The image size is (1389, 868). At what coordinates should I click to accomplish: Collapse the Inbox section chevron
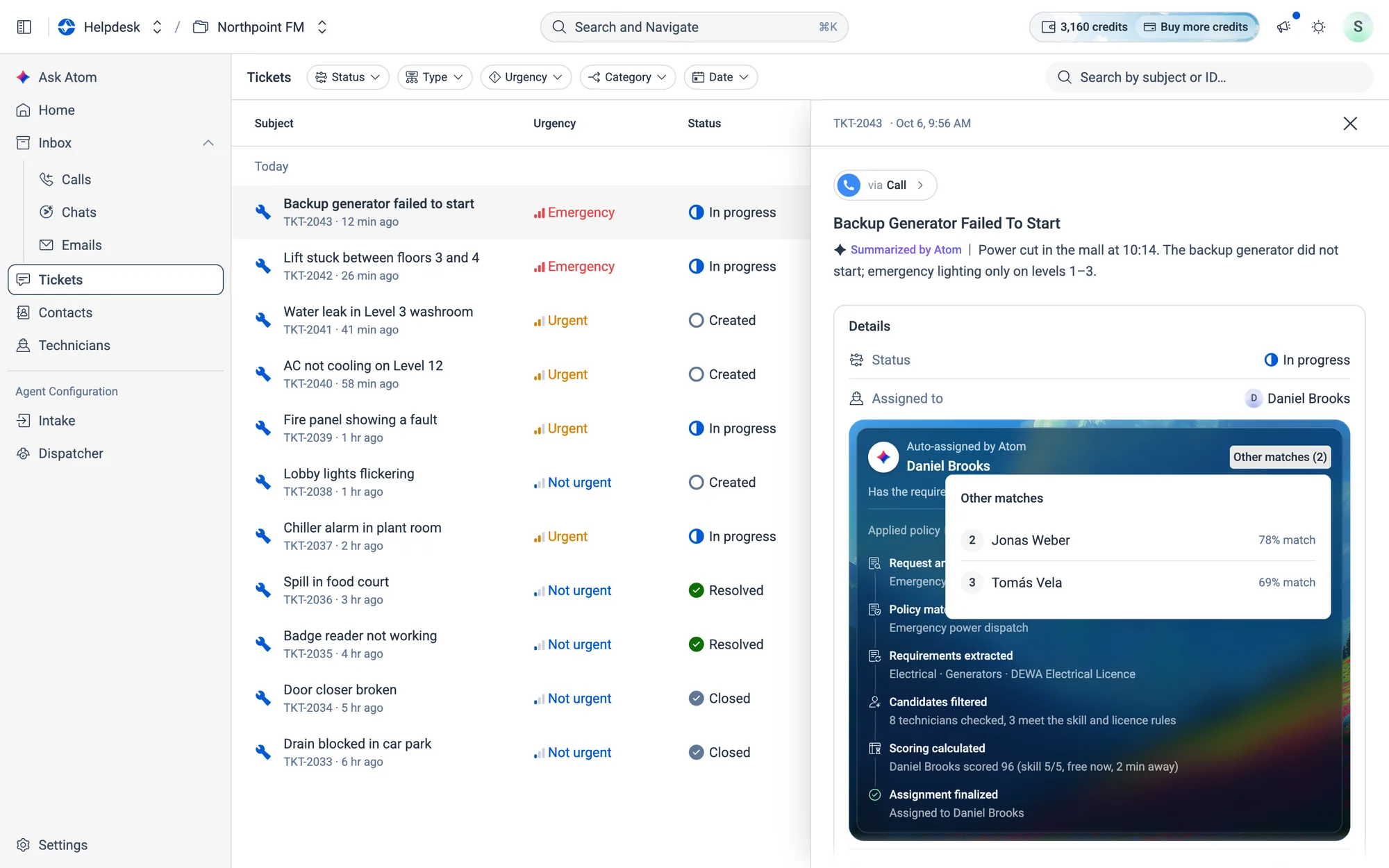pyautogui.click(x=208, y=142)
